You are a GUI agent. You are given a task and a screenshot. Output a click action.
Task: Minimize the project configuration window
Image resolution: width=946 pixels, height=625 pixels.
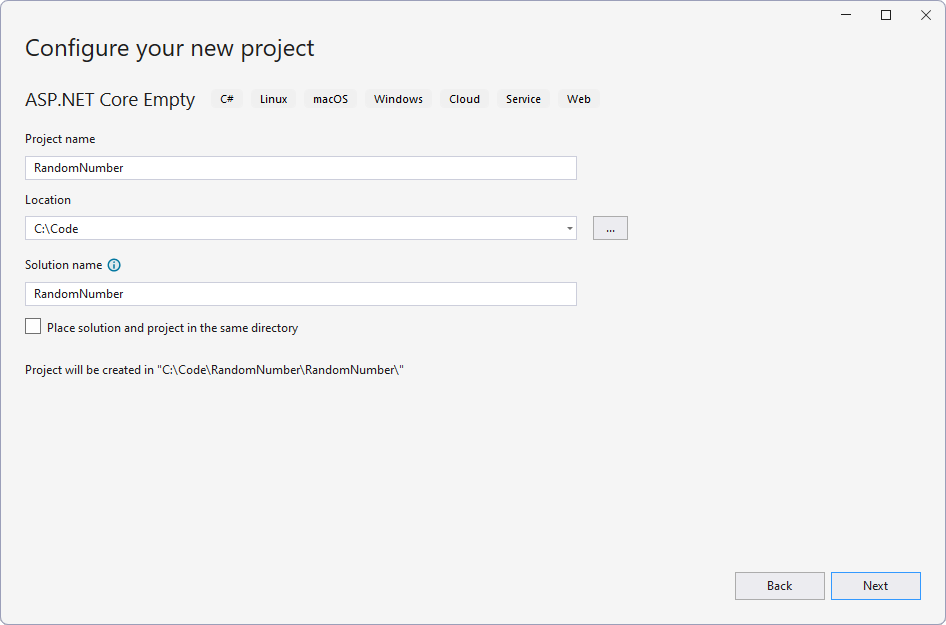point(845,15)
